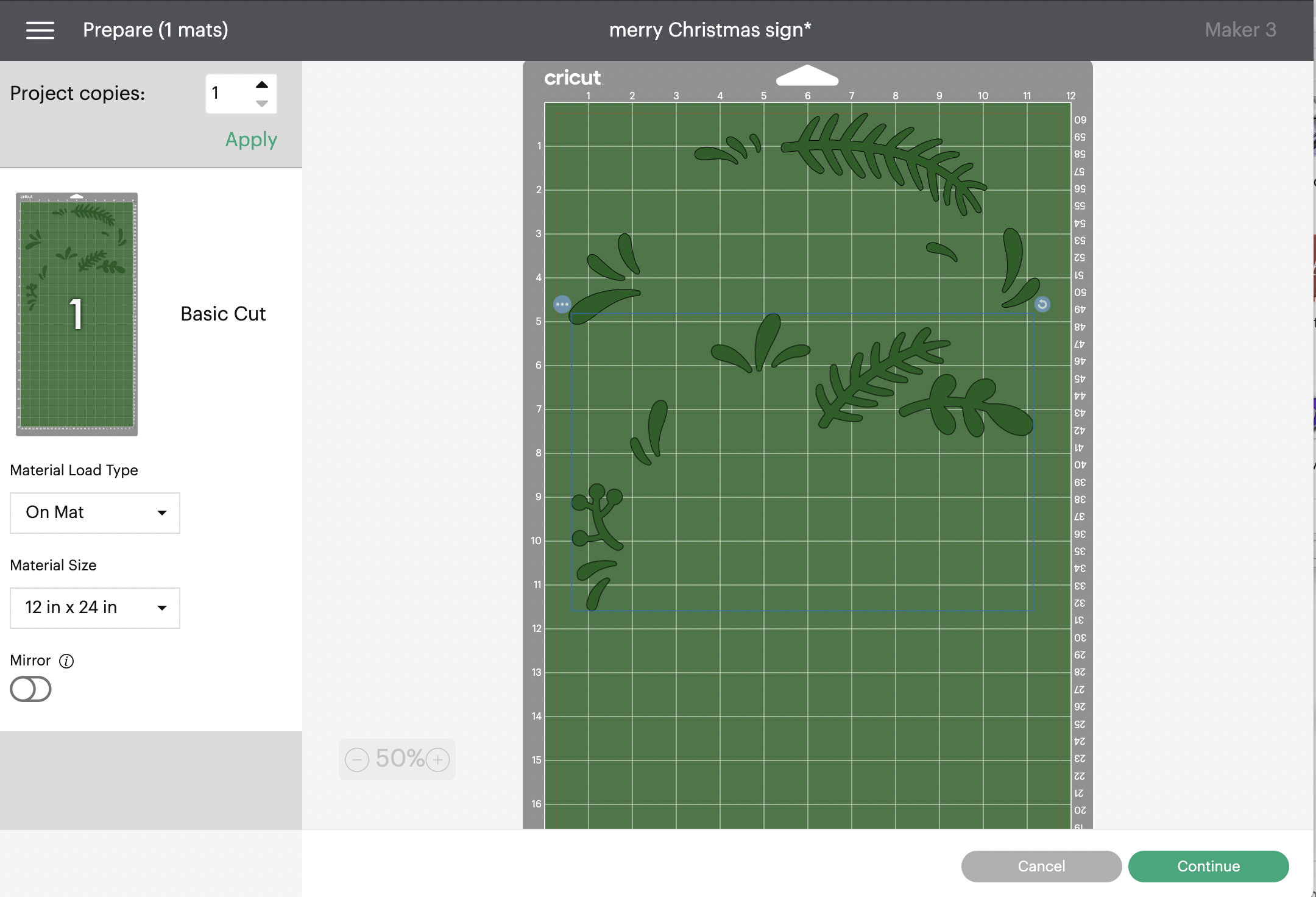
Task: Click the rotate/refresh icon on mat
Action: pyautogui.click(x=1043, y=303)
